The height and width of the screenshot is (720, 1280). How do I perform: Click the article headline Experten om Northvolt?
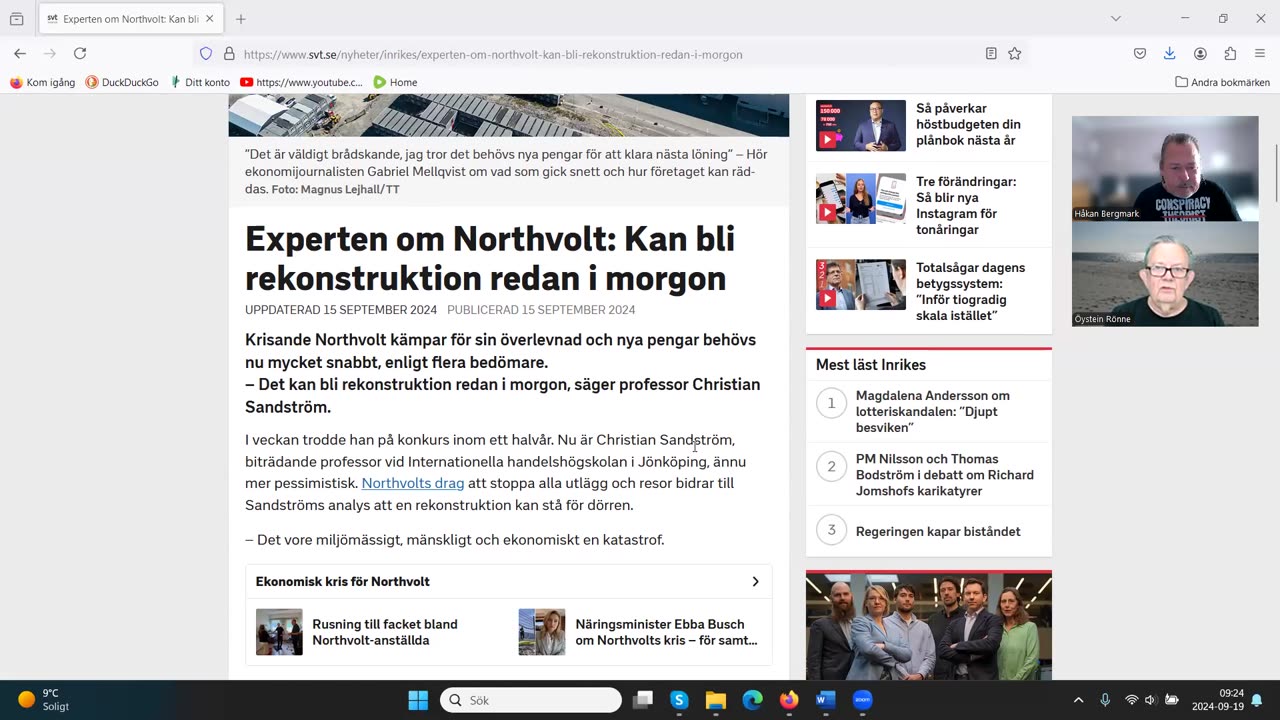(x=490, y=258)
